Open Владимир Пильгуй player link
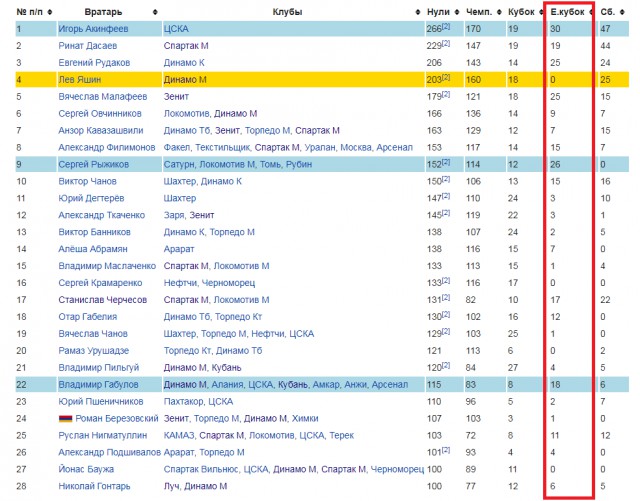 click(x=98, y=368)
